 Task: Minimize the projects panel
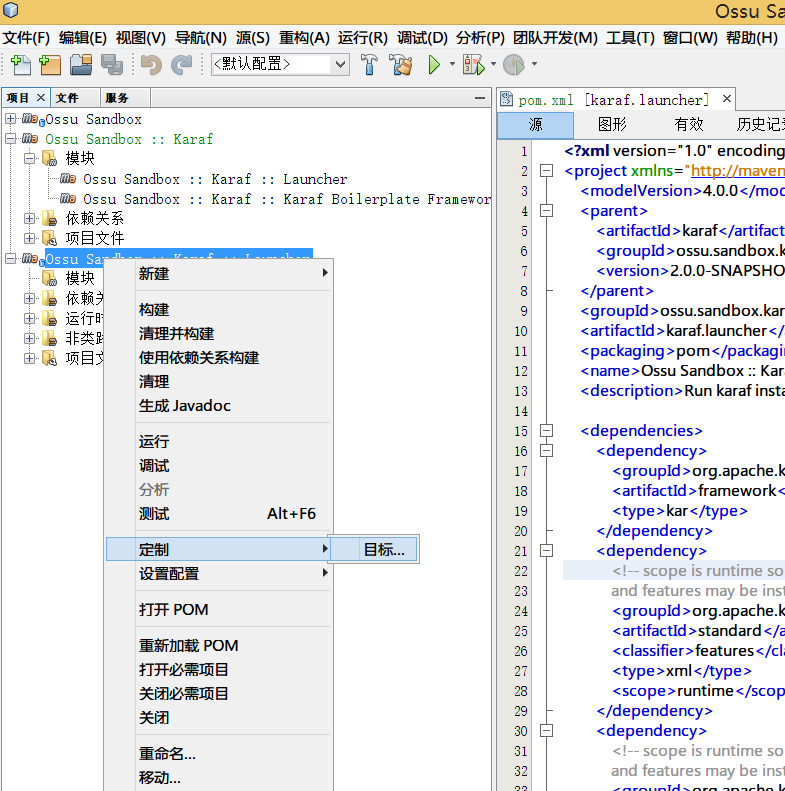[x=479, y=98]
